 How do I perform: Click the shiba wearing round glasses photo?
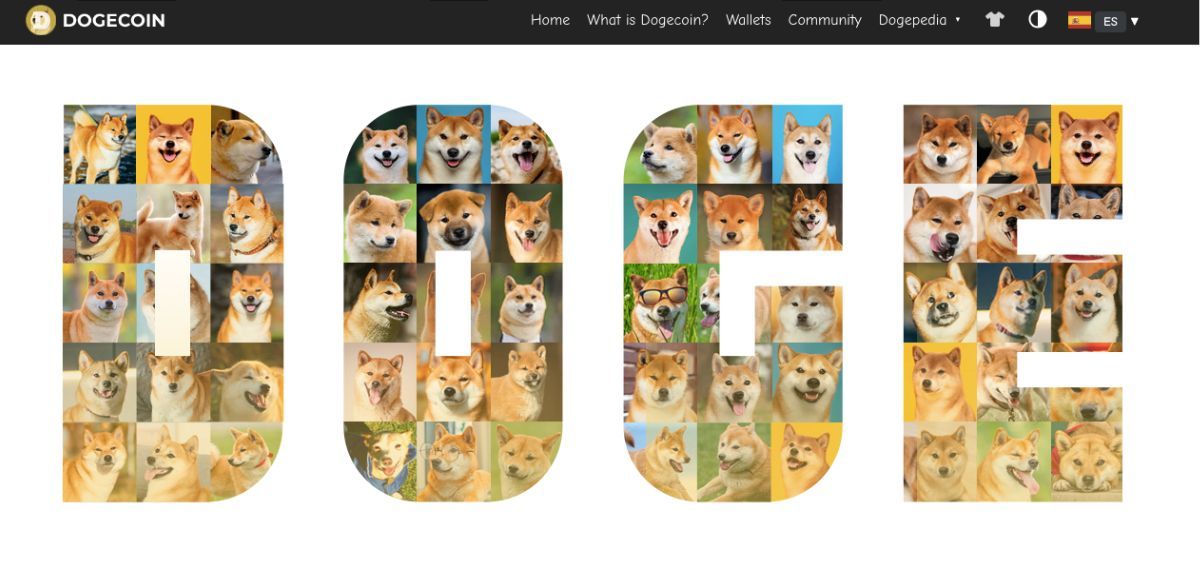454,461
